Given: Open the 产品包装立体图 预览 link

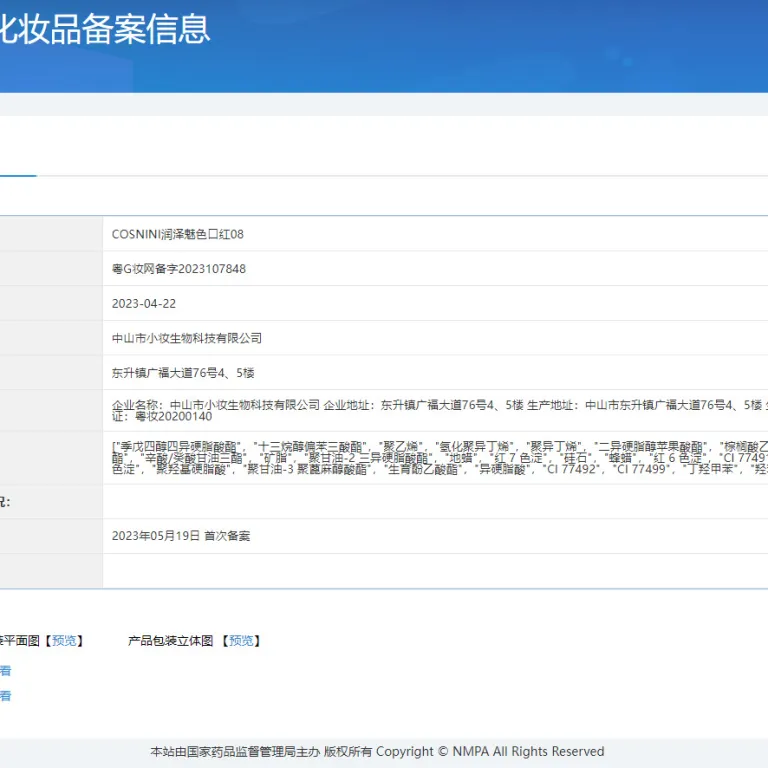Looking at the screenshot, I should tap(241, 641).
